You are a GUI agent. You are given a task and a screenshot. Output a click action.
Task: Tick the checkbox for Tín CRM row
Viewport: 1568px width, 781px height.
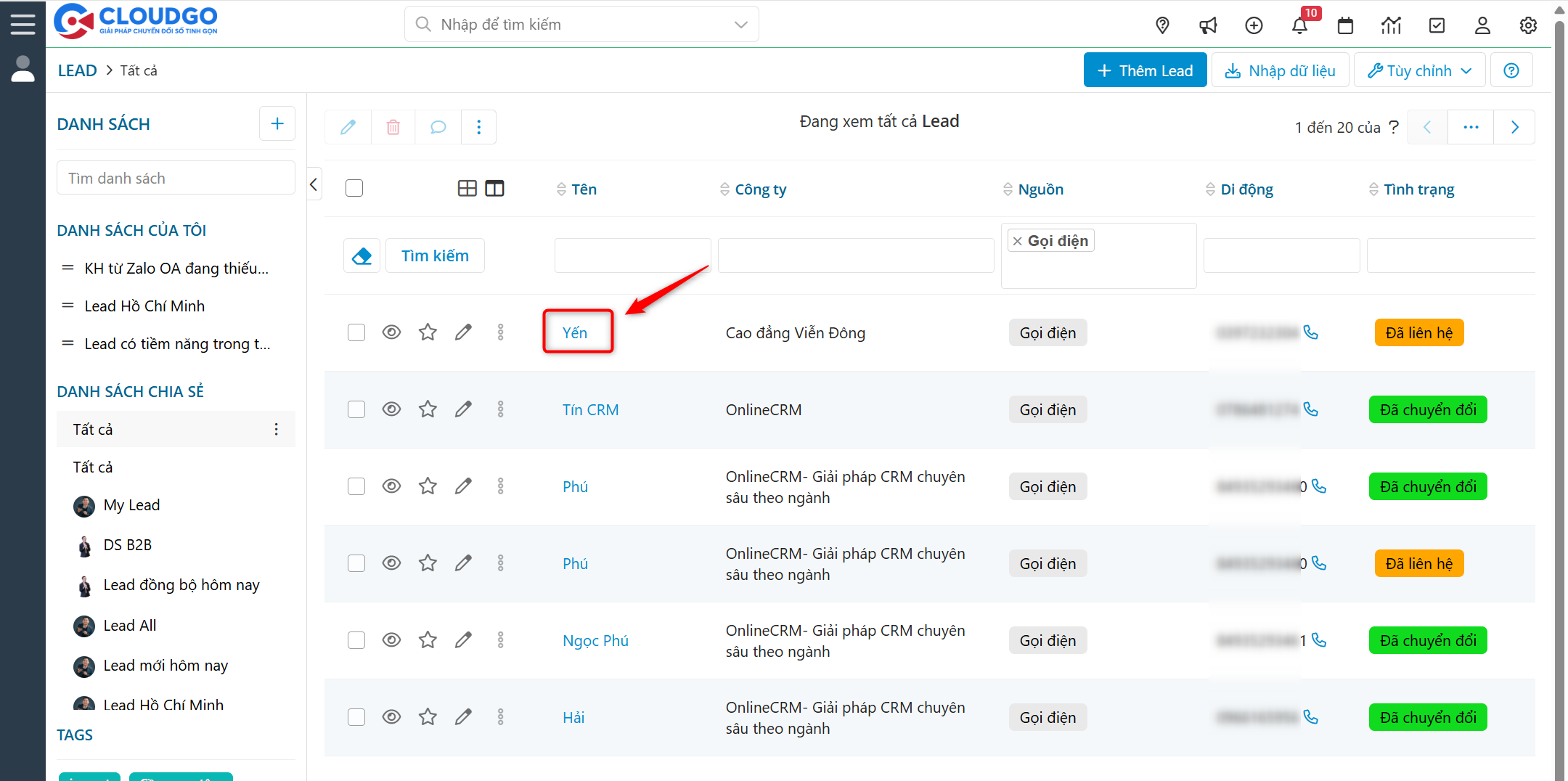point(356,409)
